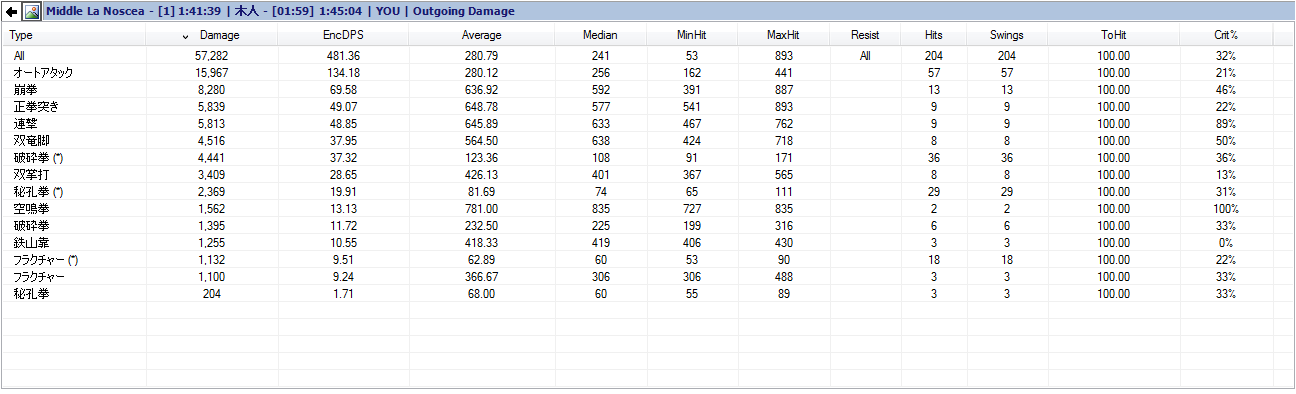Image resolution: width=1296 pixels, height=394 pixels.
Task: Select the 双竜脚 row
Action: (647, 141)
